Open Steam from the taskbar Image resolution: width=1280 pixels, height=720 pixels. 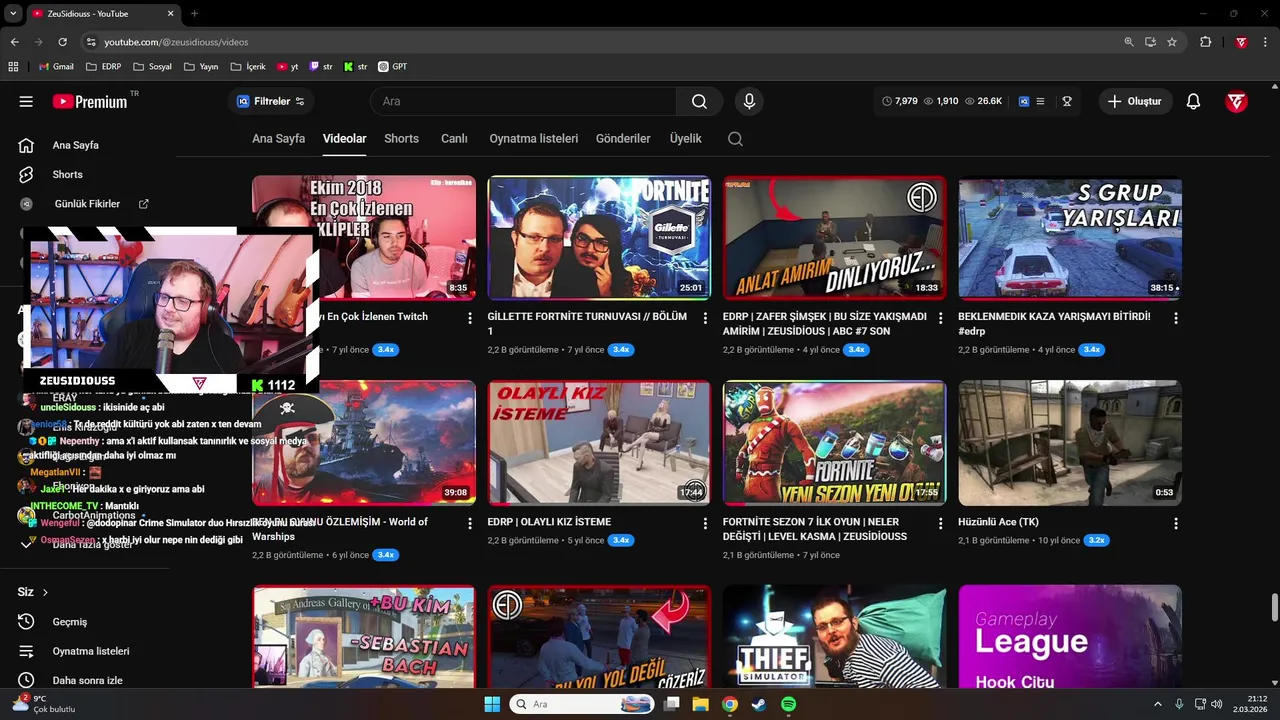(759, 704)
